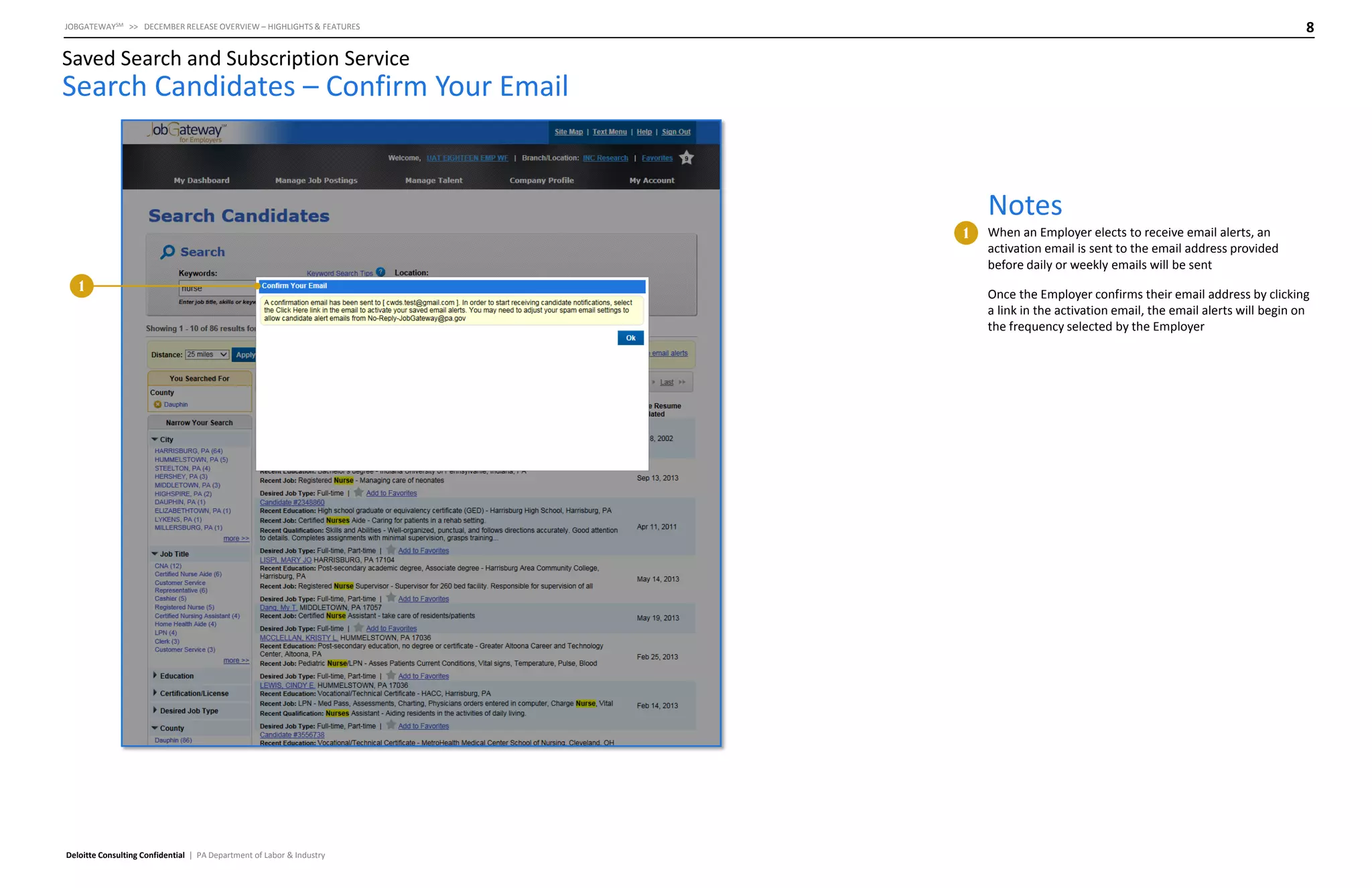This screenshot has width=1372, height=888.
Task: Filter by STEELTON, PA (4)
Action: [182, 468]
